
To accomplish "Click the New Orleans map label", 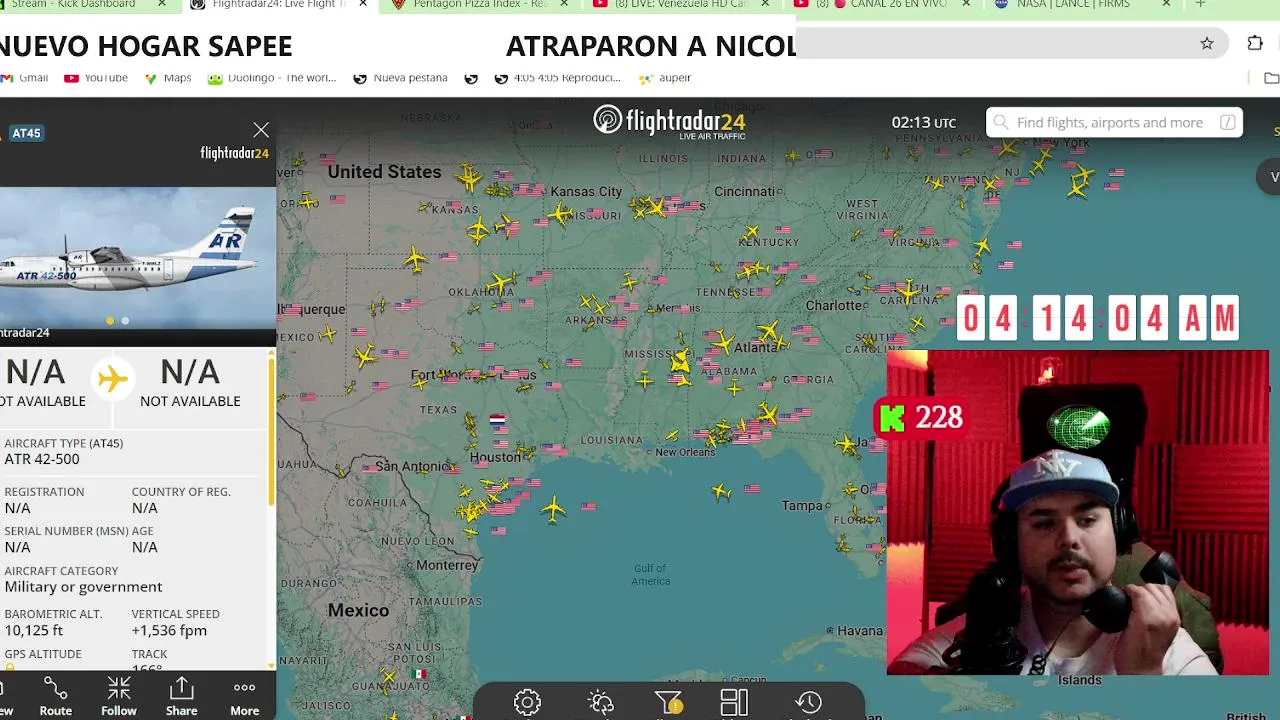I will (x=685, y=452).
